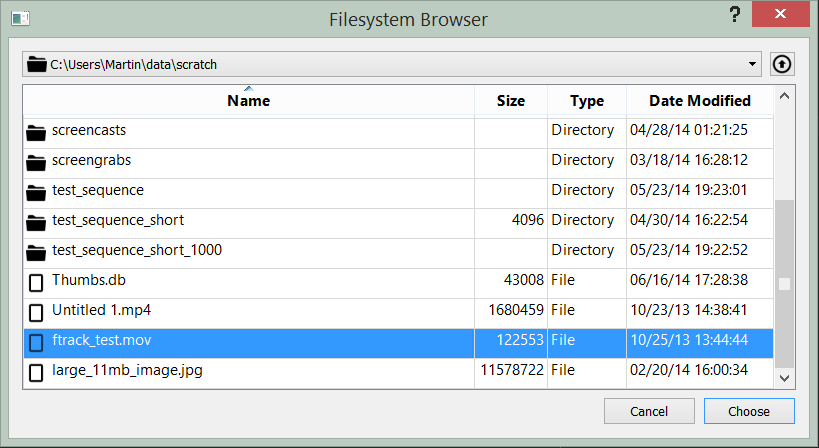Select the test_sequence_short_1000 folder icon
Screen dimensions: 819x448
pos(36,253)
